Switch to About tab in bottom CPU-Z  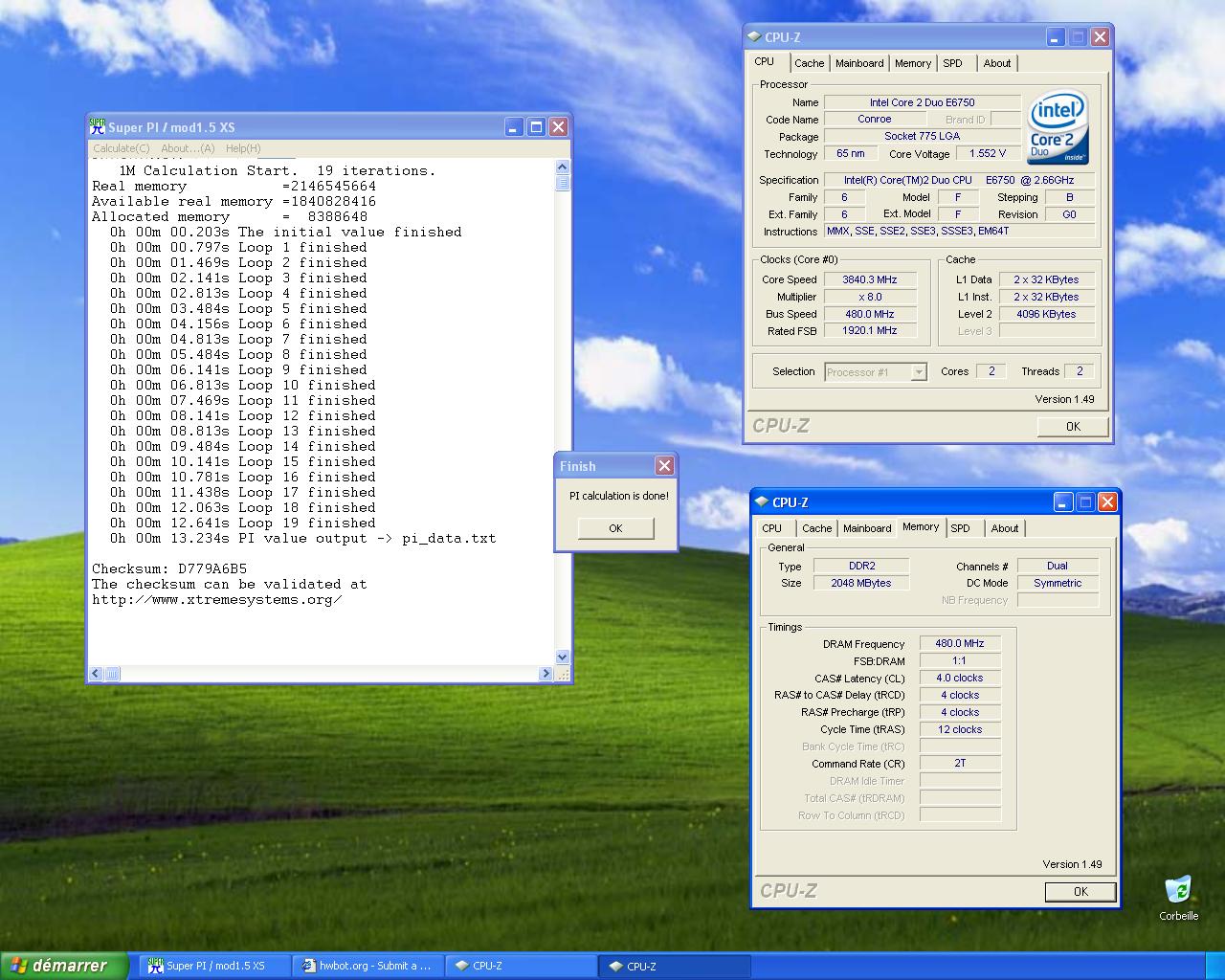(1005, 528)
